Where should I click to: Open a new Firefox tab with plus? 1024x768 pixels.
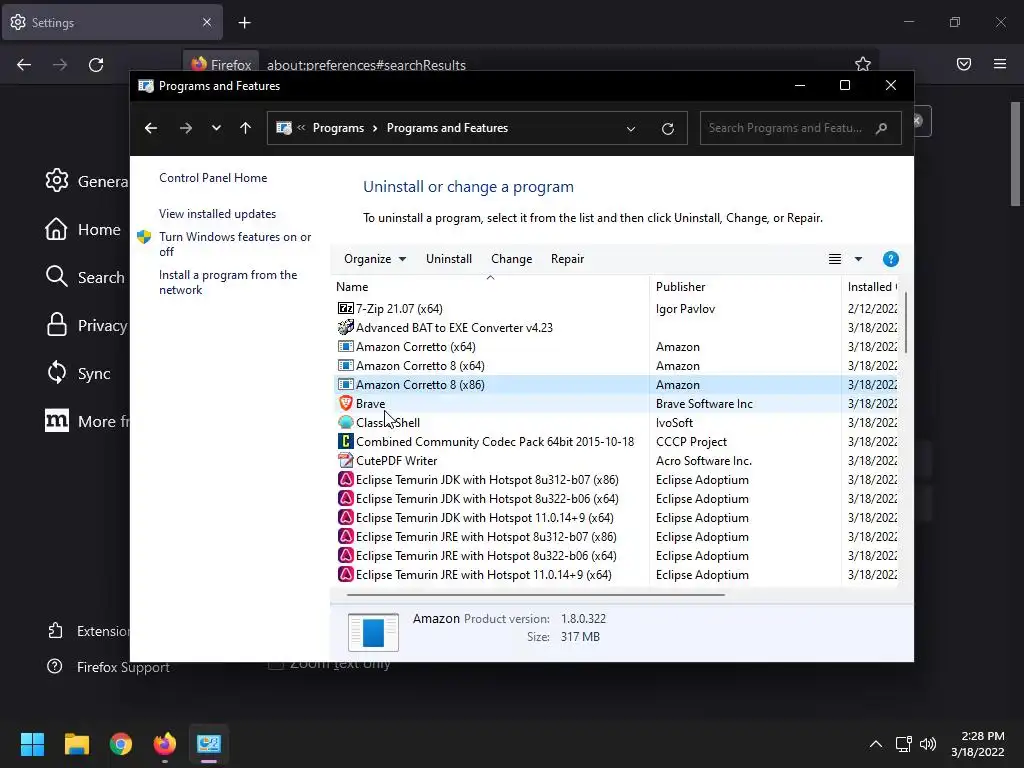click(x=244, y=23)
